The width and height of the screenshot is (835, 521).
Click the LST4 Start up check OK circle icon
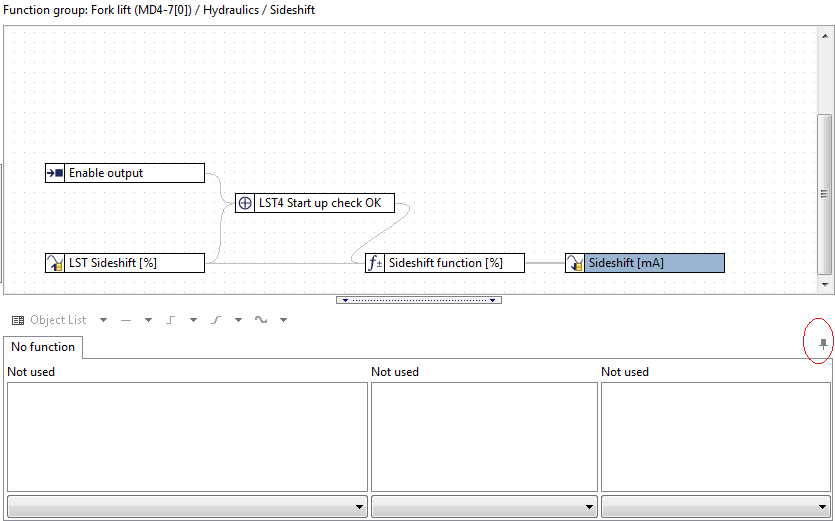245,203
